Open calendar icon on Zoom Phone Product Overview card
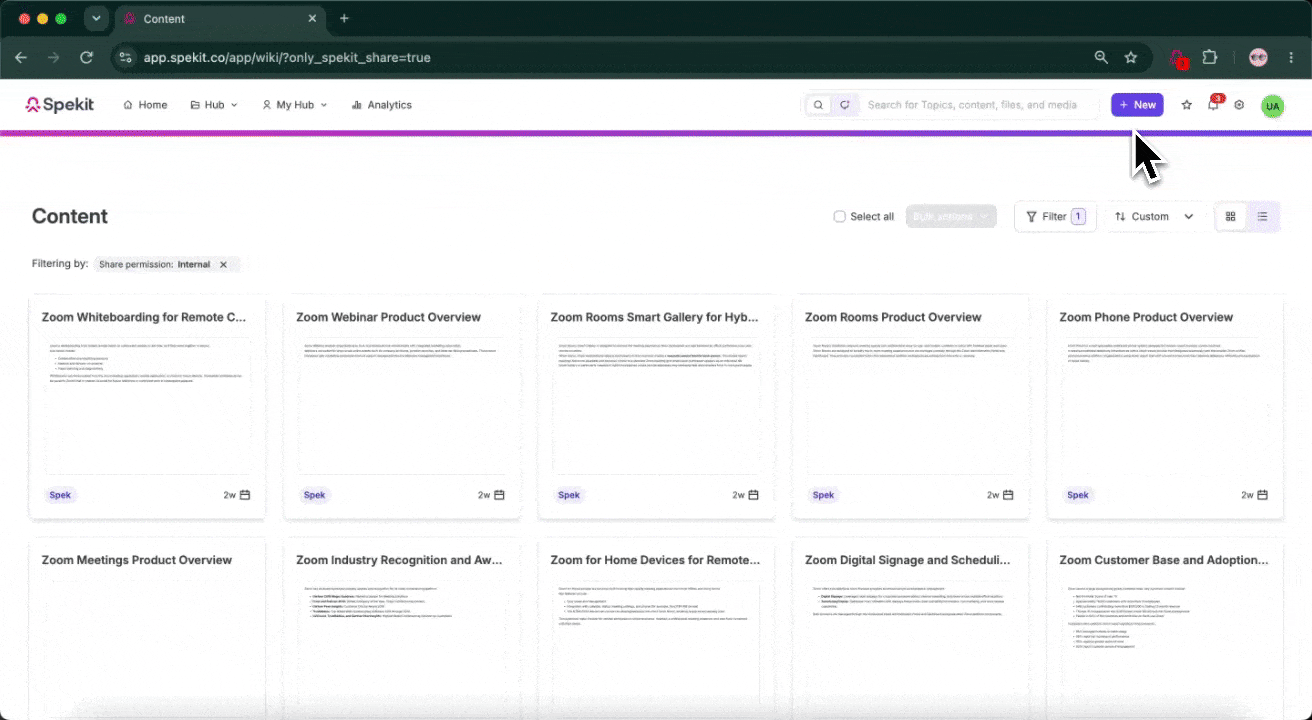Screen dimensions: 1312x720 (1262, 495)
